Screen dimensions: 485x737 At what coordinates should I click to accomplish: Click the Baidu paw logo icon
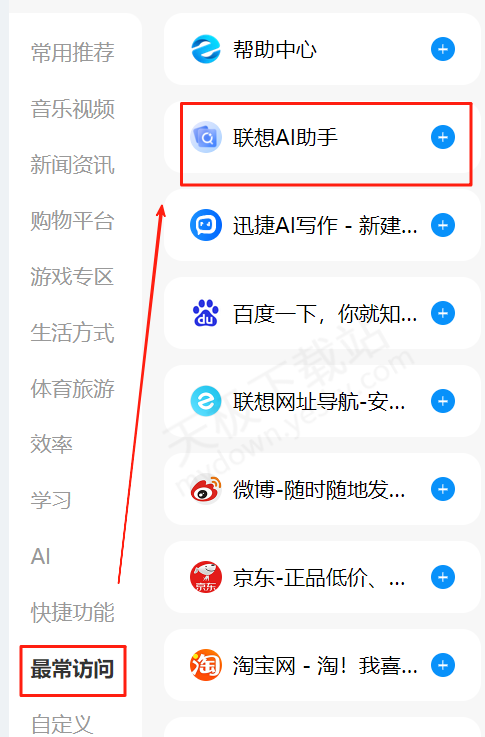click(206, 313)
